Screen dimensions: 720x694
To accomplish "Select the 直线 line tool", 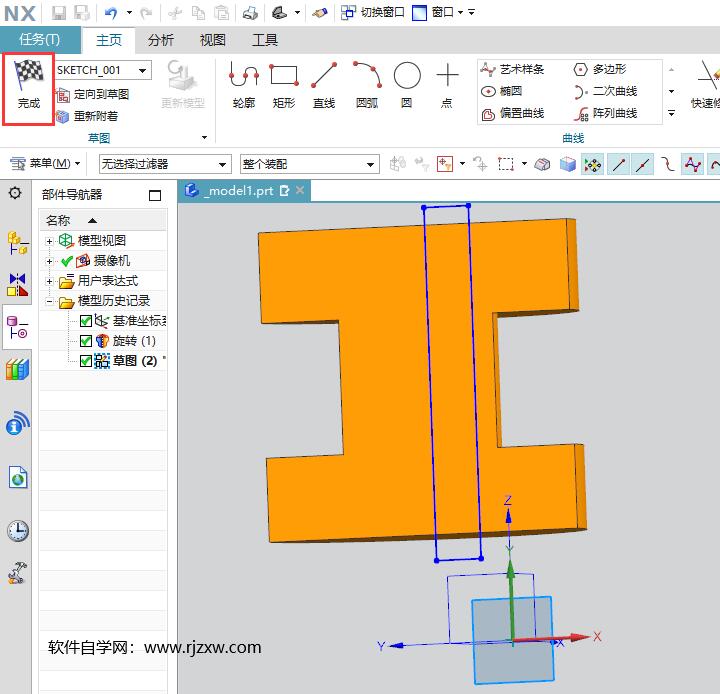I will 324,84.
